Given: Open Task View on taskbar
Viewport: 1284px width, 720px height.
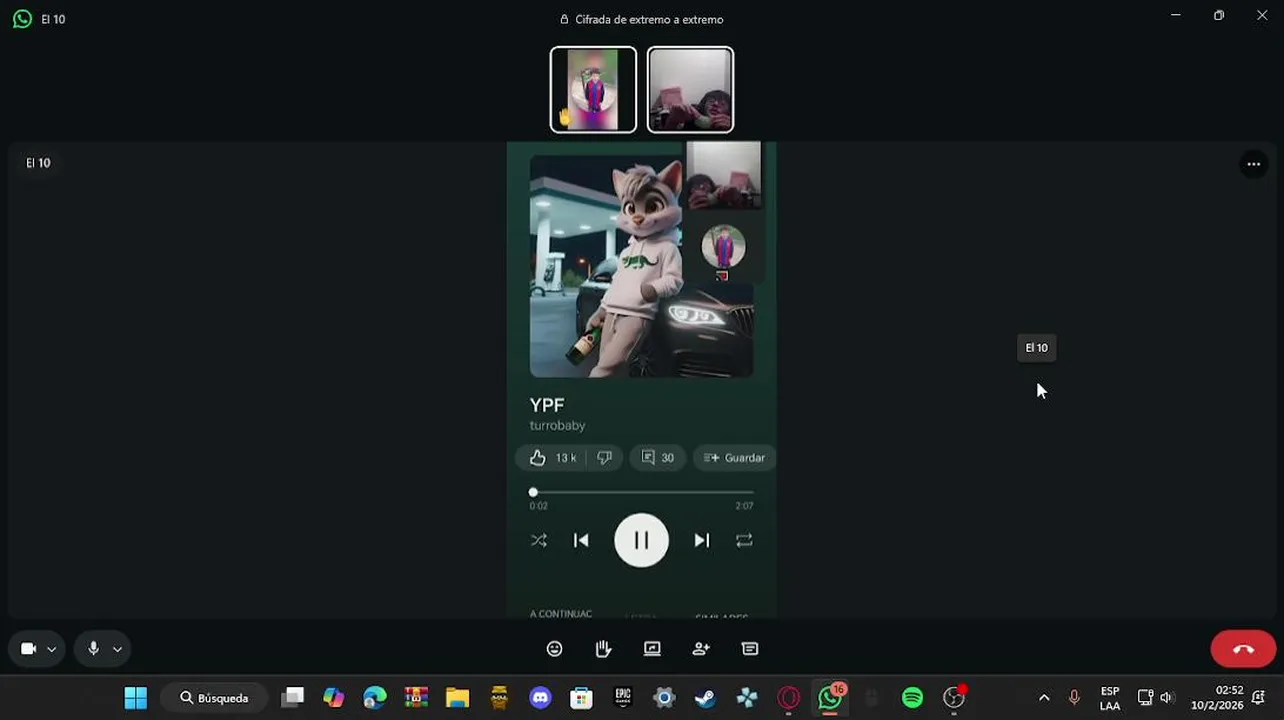Looking at the screenshot, I should (292, 698).
